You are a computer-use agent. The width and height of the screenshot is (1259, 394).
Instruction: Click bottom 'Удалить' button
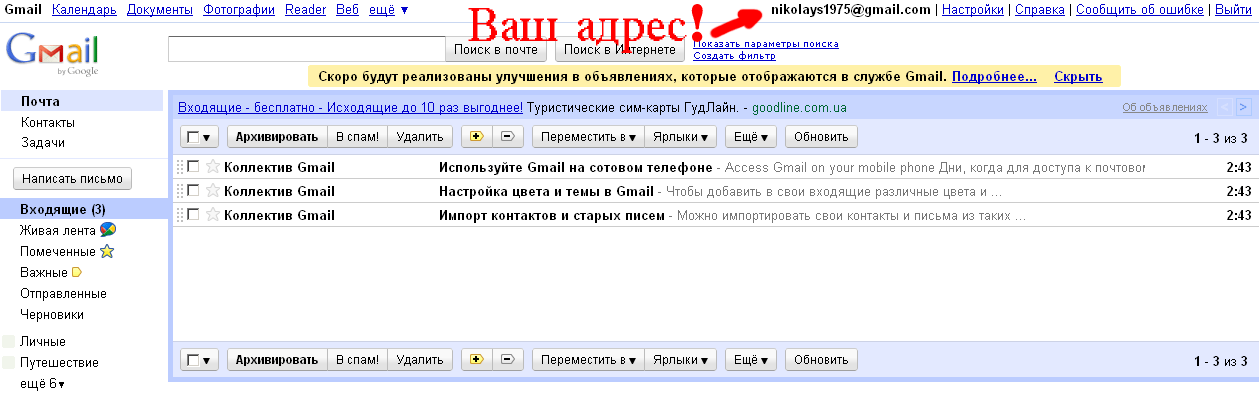click(x=420, y=360)
